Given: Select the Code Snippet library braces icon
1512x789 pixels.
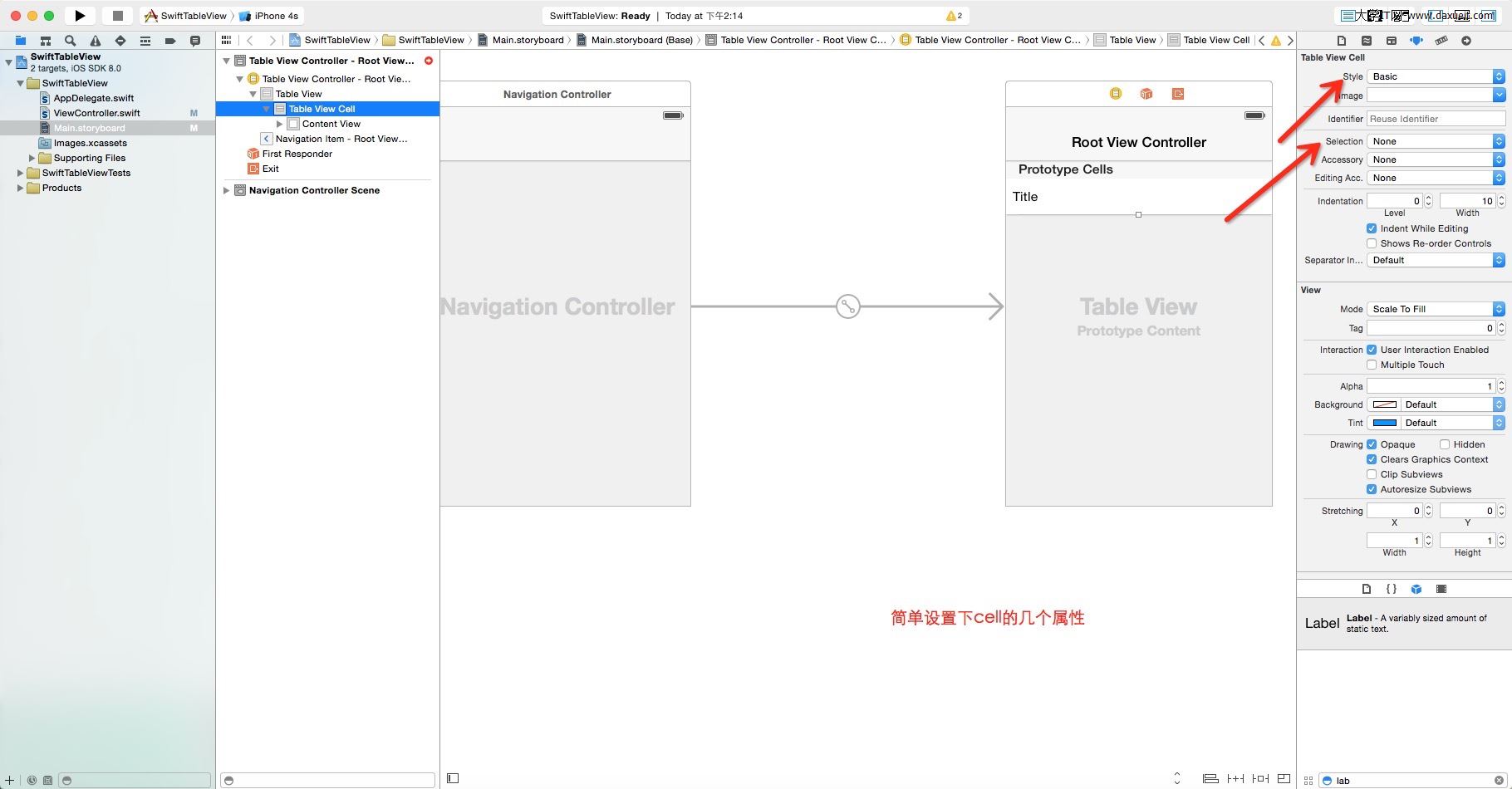Looking at the screenshot, I should 1392,589.
